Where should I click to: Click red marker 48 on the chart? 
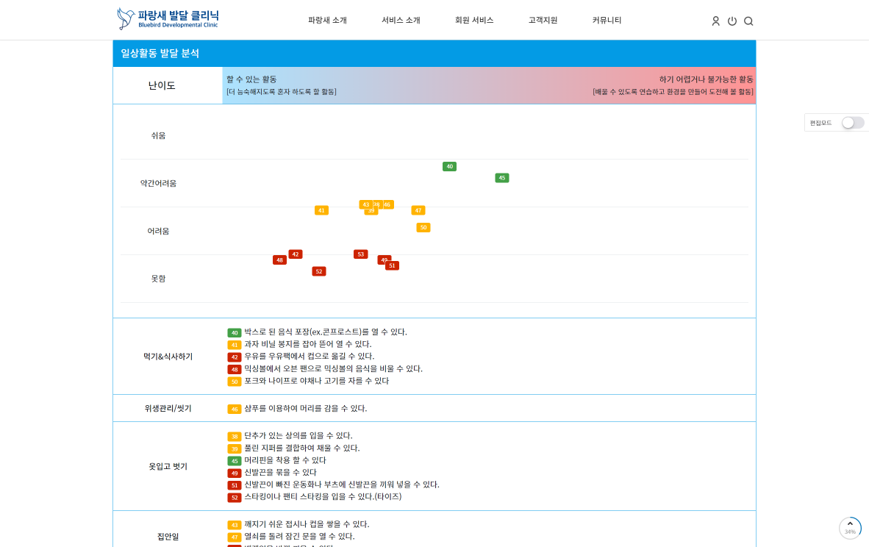point(280,260)
